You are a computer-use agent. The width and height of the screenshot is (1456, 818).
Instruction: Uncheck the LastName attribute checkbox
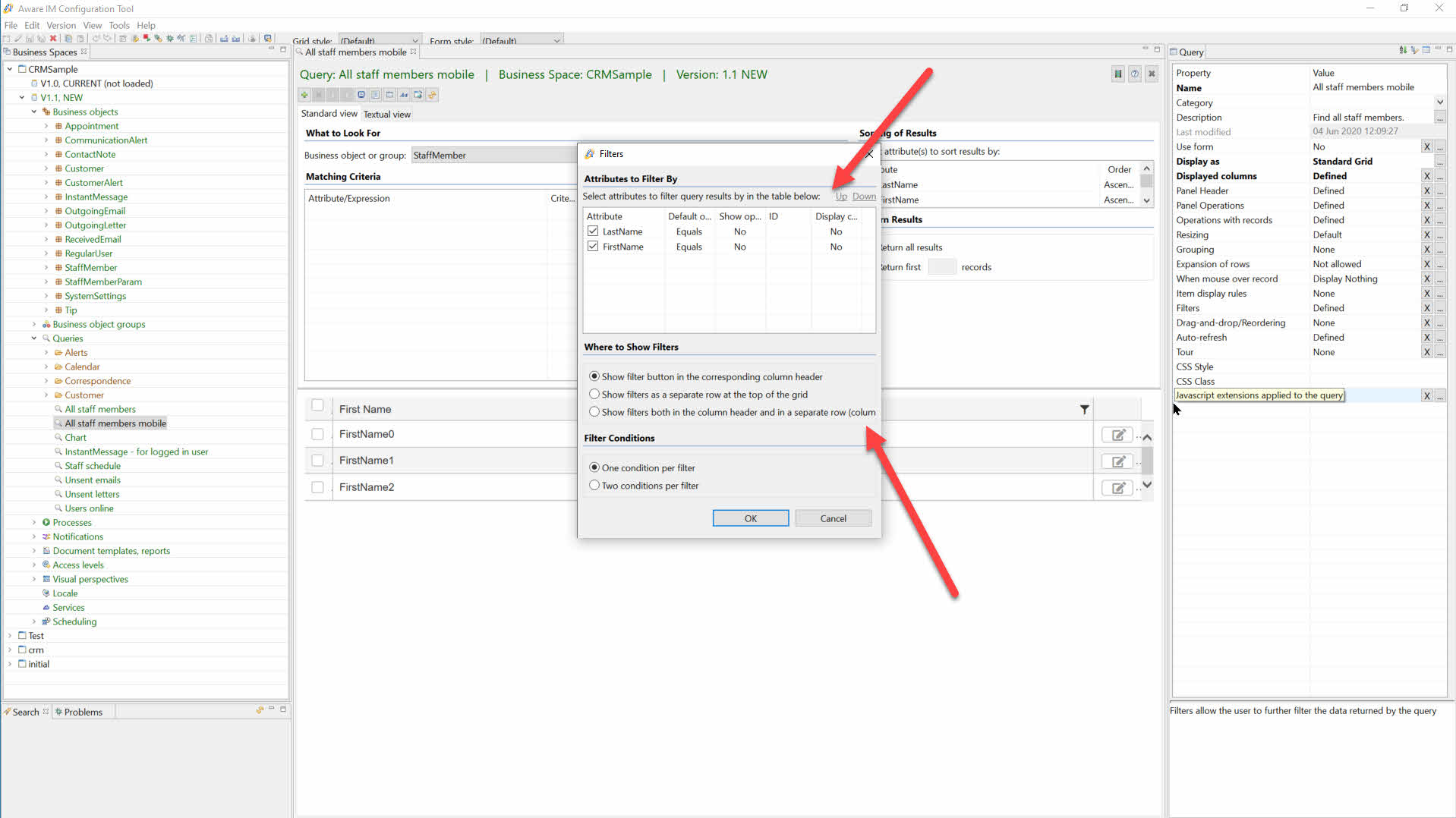coord(593,231)
